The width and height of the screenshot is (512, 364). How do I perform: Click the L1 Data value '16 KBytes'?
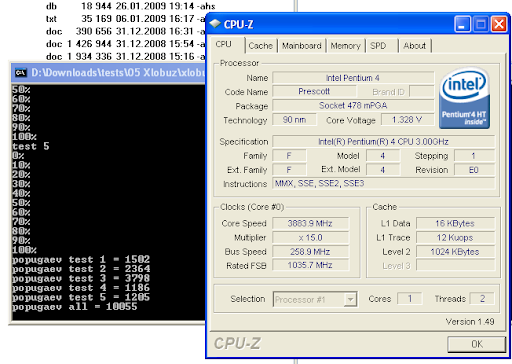pyautogui.click(x=455, y=223)
